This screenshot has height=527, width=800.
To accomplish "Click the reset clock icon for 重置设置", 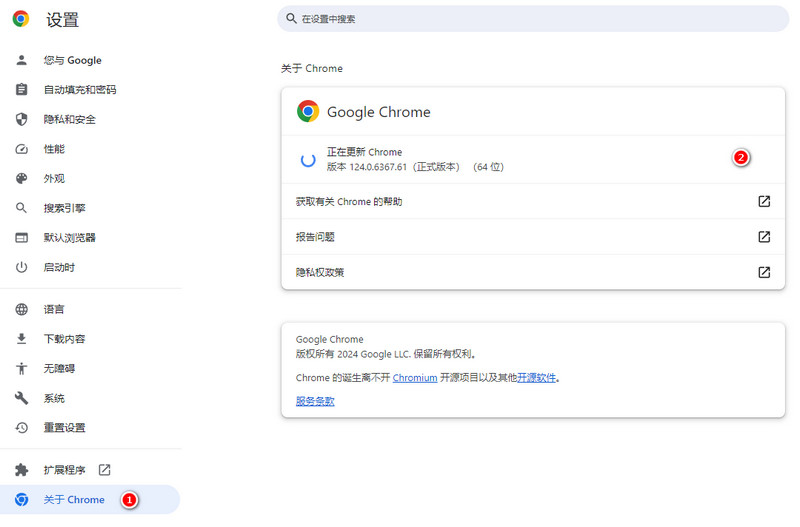I will (21, 428).
